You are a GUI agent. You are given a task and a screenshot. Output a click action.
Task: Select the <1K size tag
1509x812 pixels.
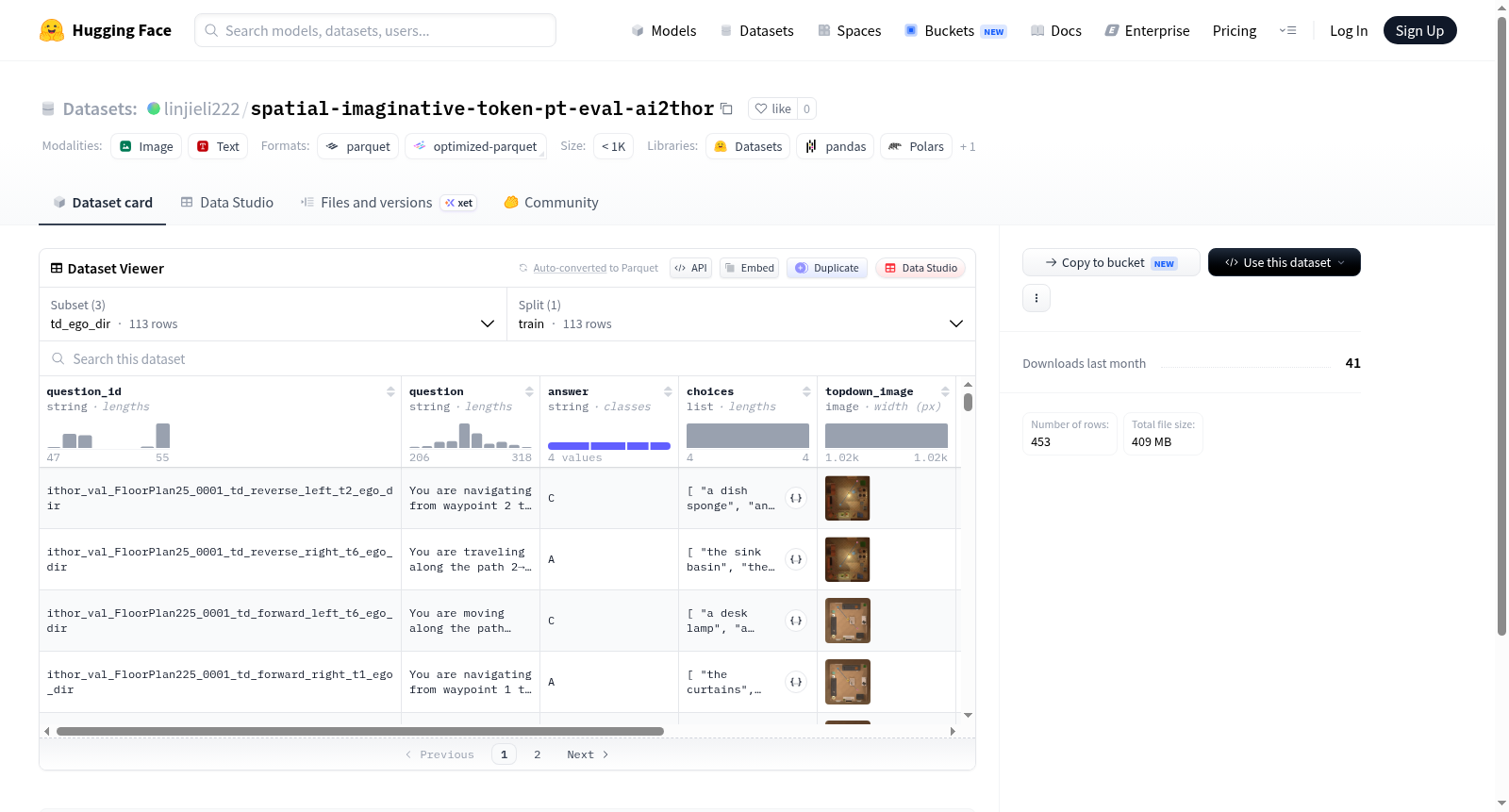click(x=613, y=146)
